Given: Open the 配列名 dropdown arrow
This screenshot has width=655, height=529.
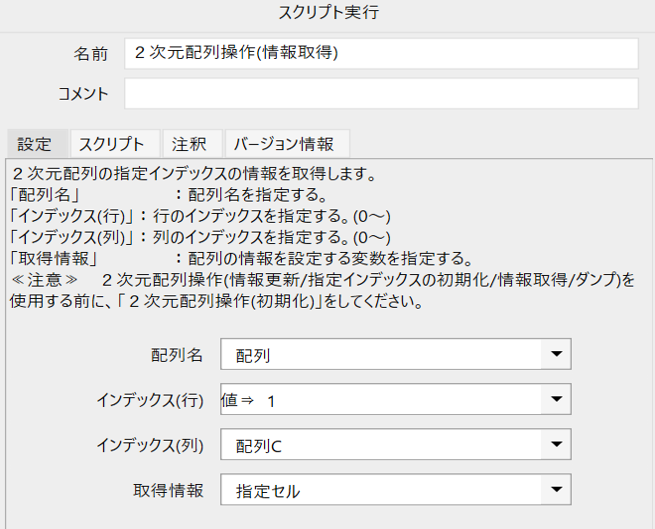Looking at the screenshot, I should point(556,354).
